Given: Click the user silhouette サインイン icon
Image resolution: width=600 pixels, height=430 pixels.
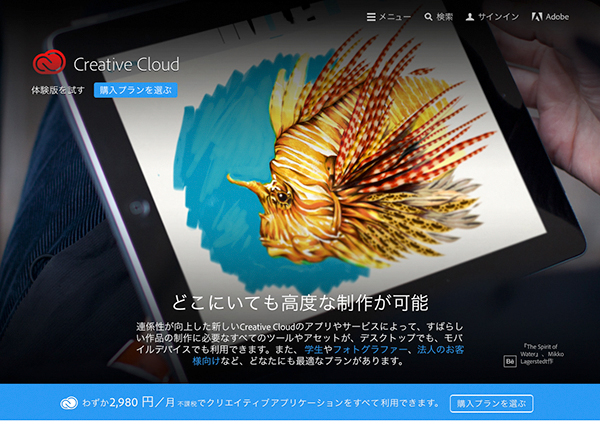Looking at the screenshot, I should 470,17.
